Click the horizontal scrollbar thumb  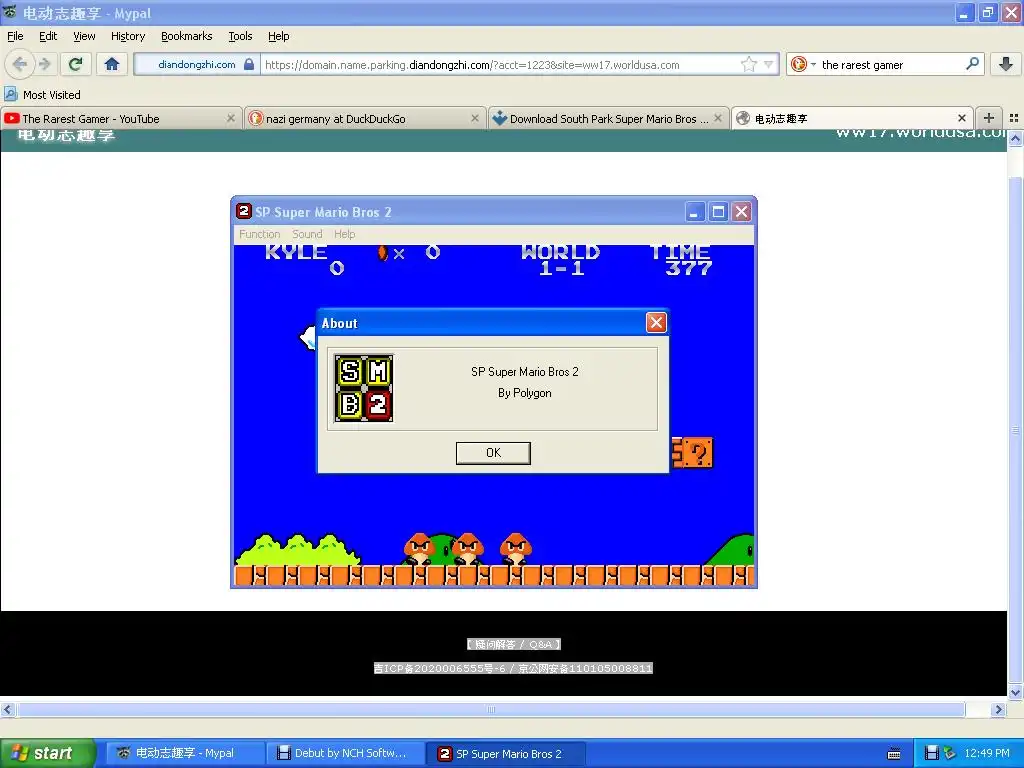coord(491,709)
